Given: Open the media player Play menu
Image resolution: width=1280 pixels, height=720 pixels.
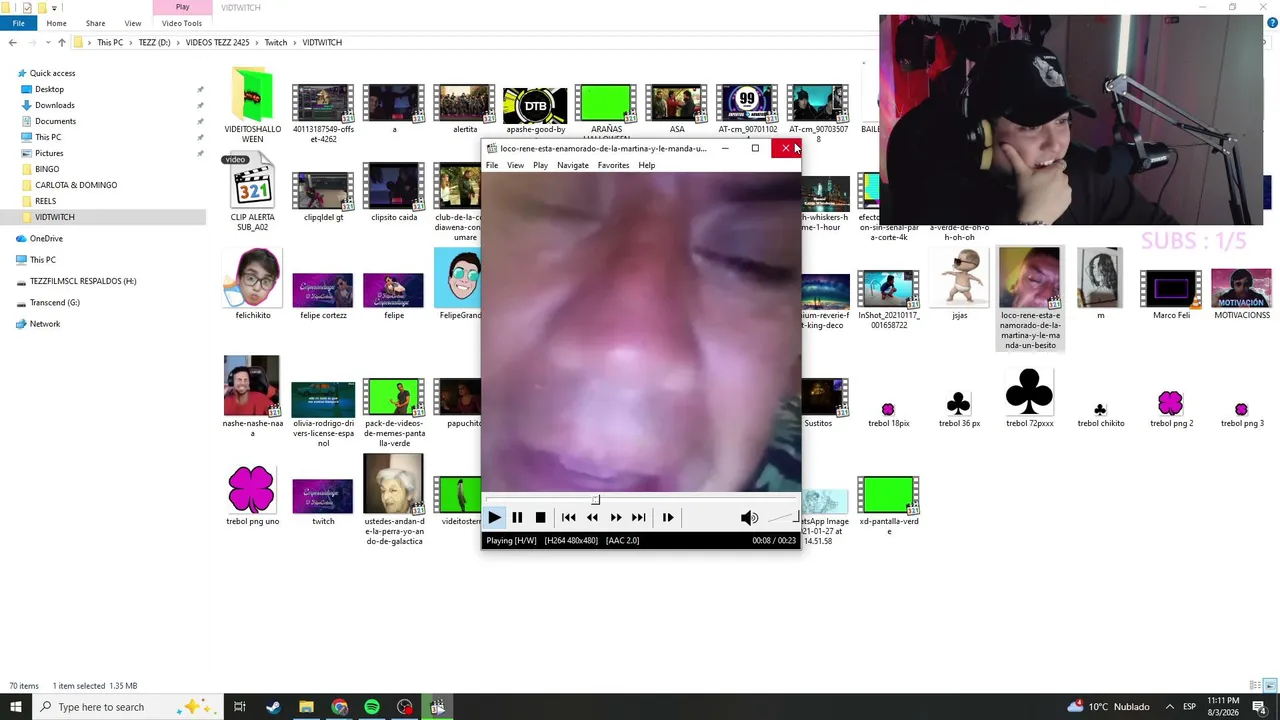Looking at the screenshot, I should click(x=540, y=165).
